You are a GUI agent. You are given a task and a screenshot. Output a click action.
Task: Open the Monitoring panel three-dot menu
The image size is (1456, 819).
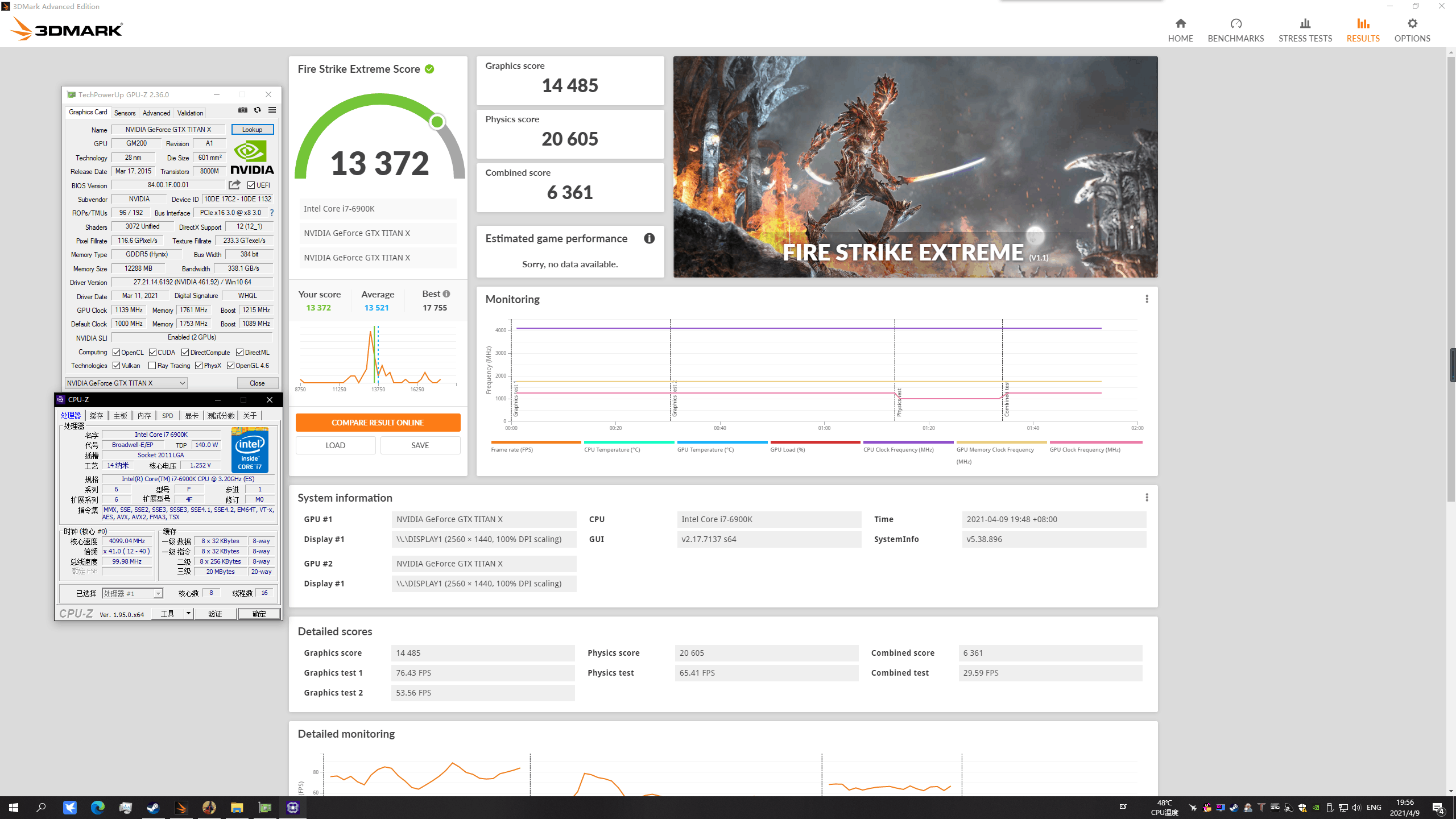1147,299
